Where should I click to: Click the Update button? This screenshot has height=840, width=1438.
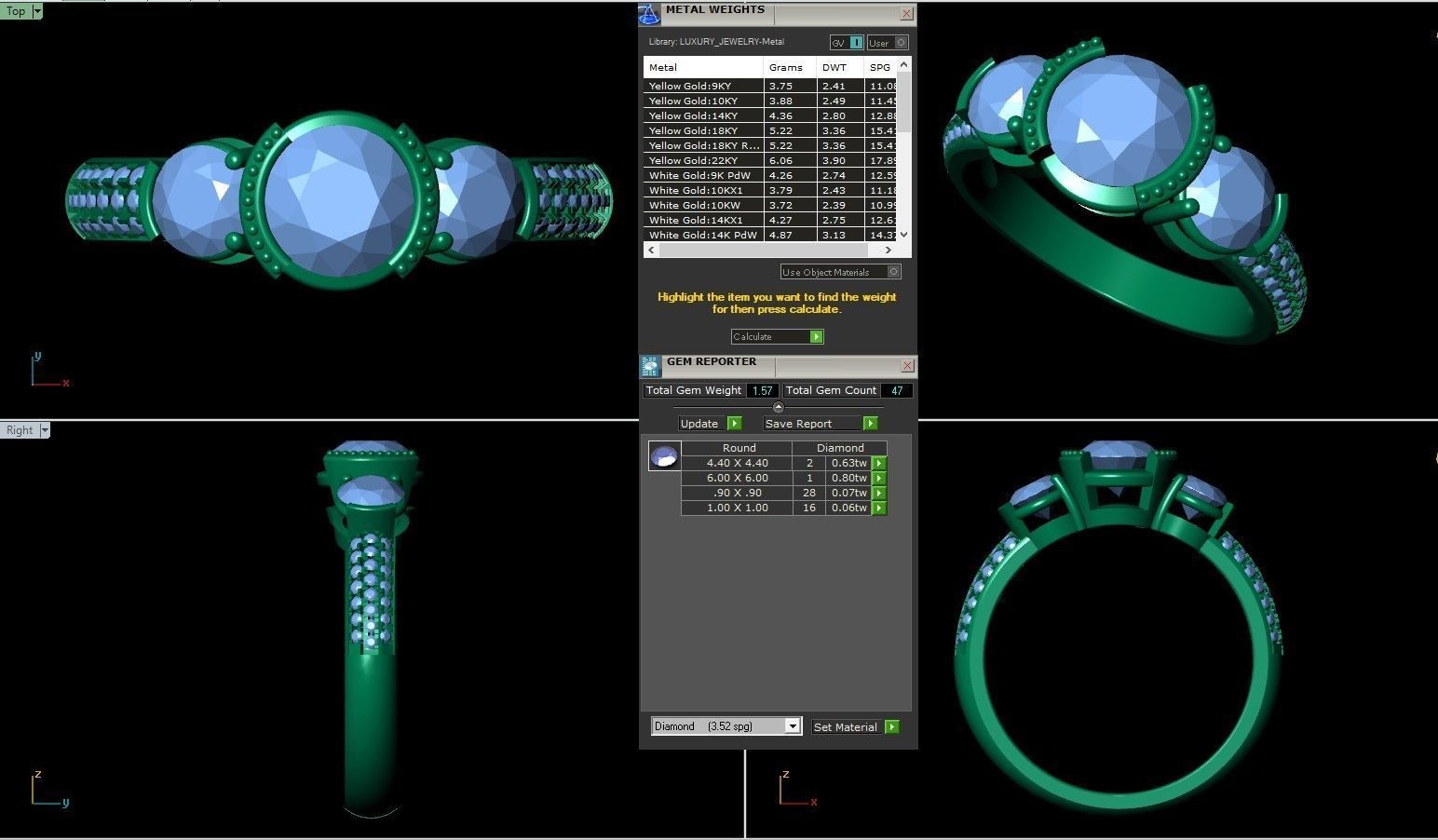pyautogui.click(x=702, y=423)
